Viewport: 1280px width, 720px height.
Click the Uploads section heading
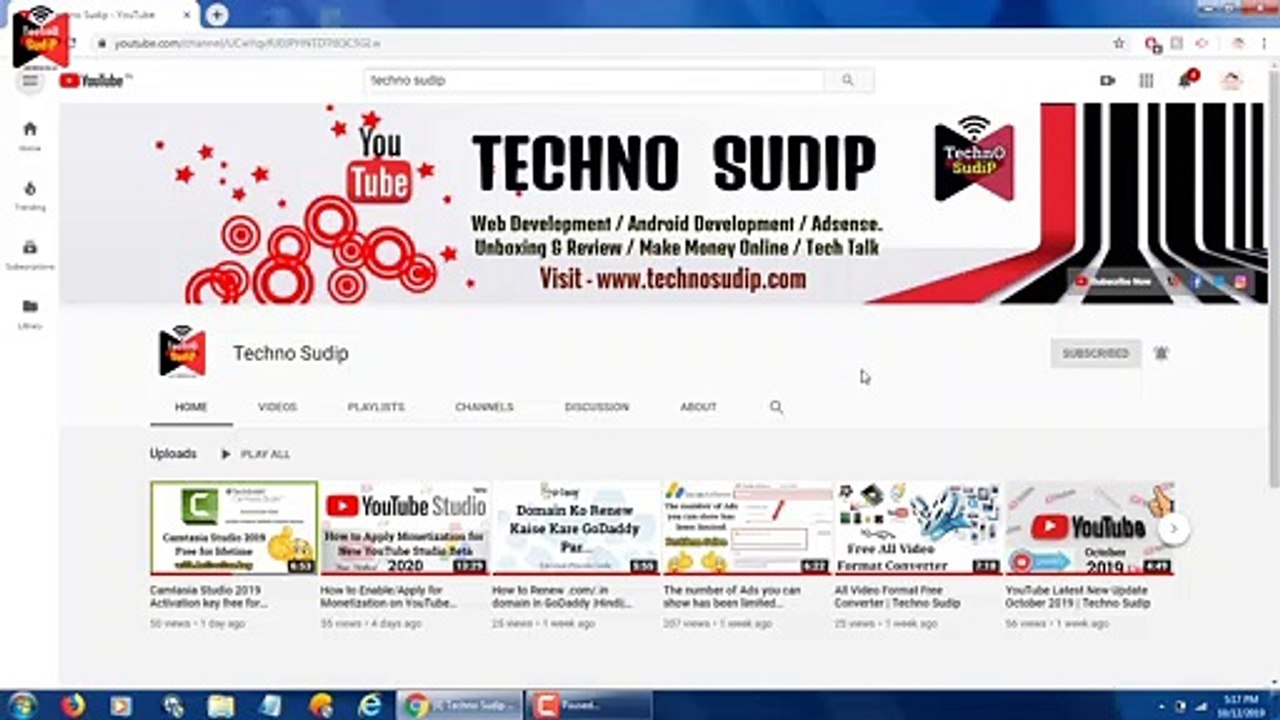tap(173, 454)
